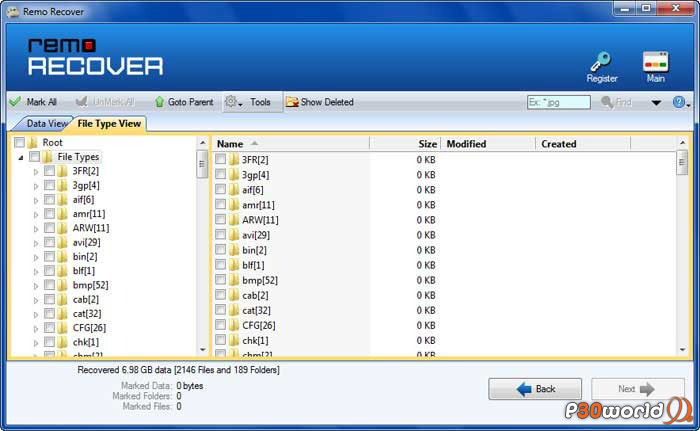Click the CFG[26] folder icon in list
Screen dimensions: 700x431
234,326
